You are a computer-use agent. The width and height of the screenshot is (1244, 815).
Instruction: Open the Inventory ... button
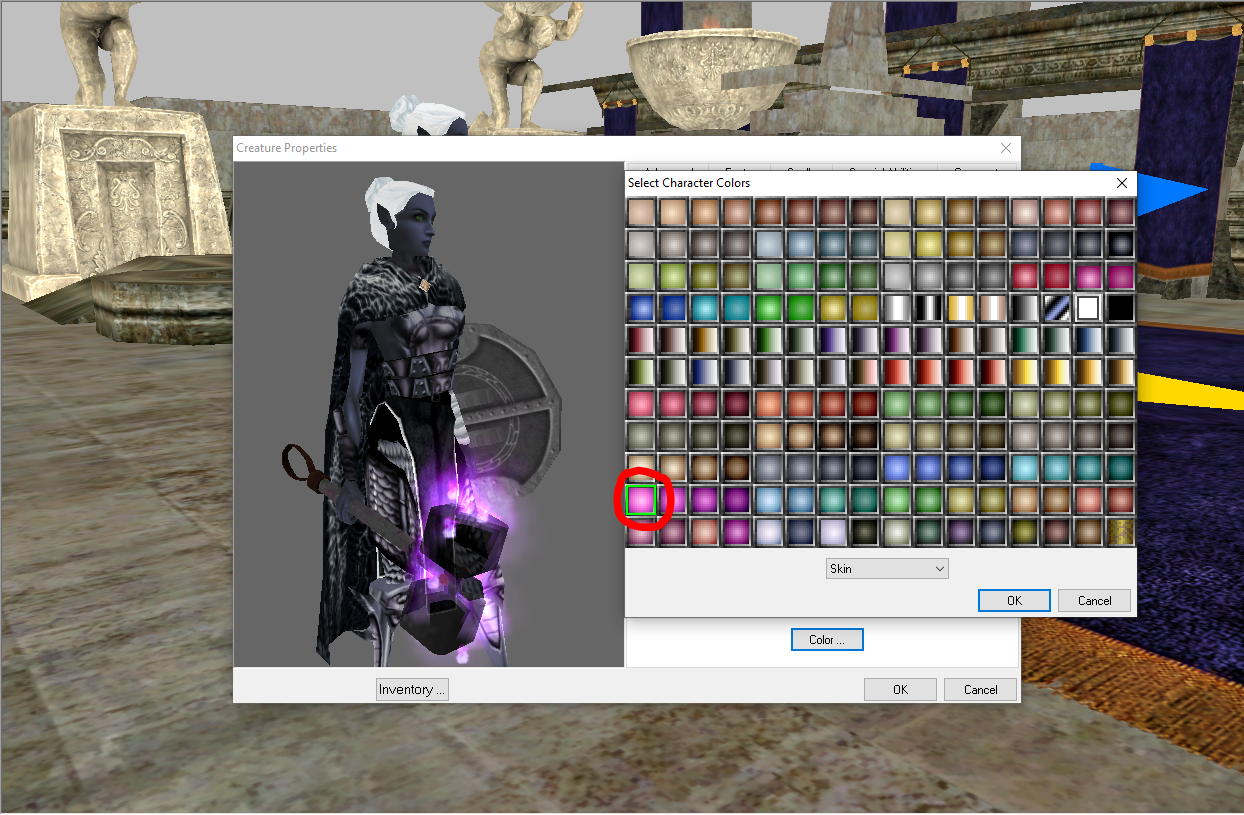tap(412, 689)
